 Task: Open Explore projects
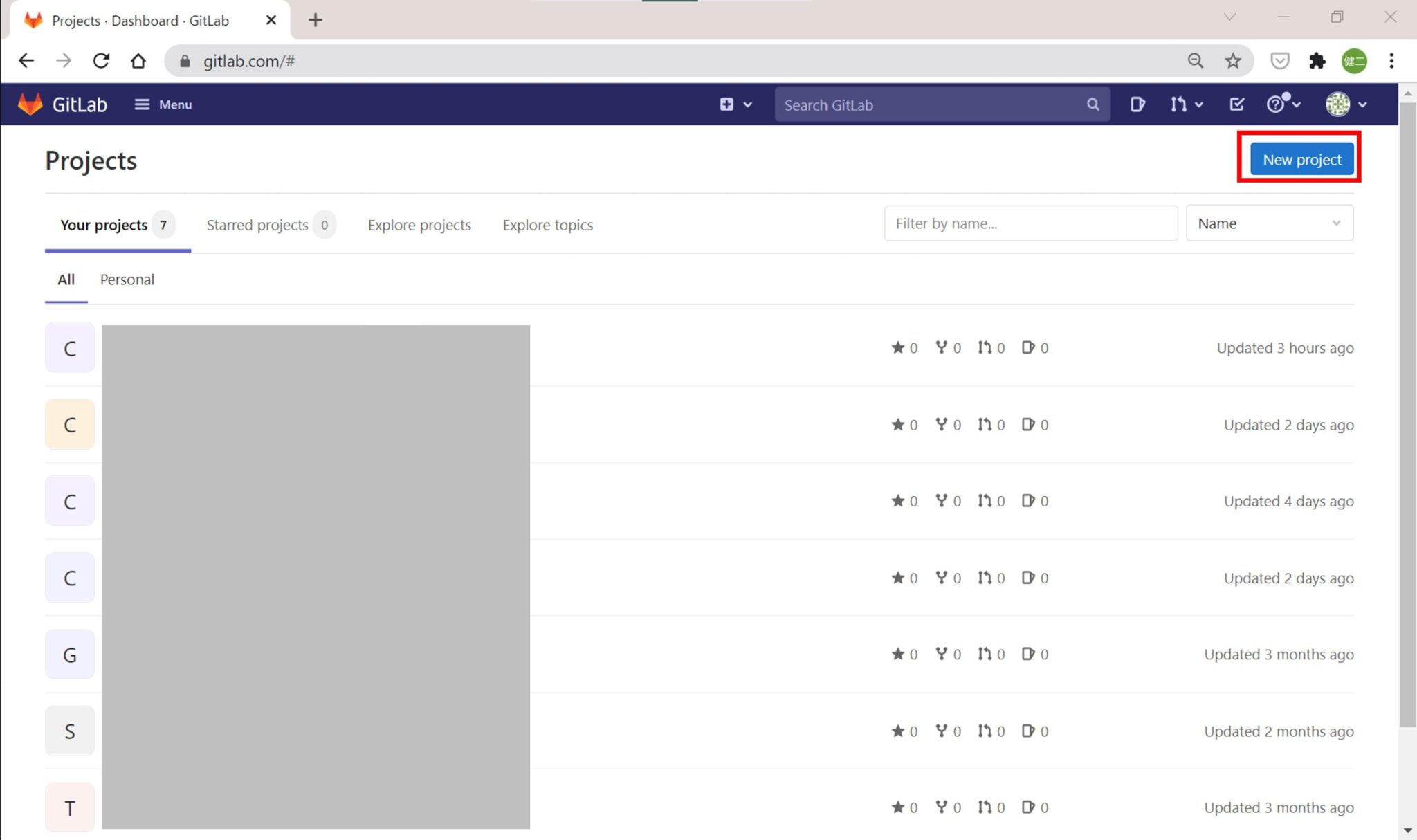pyautogui.click(x=419, y=225)
